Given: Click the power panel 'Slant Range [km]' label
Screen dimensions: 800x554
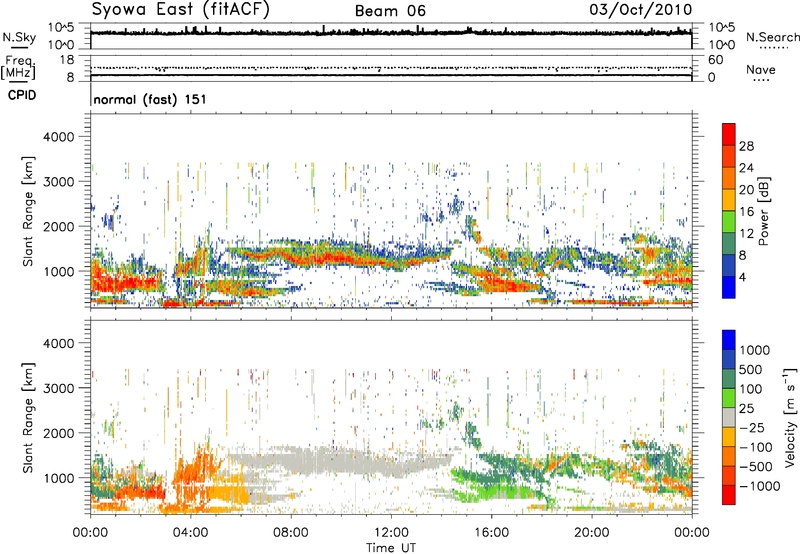Looking at the screenshot, I should (x=28, y=211).
